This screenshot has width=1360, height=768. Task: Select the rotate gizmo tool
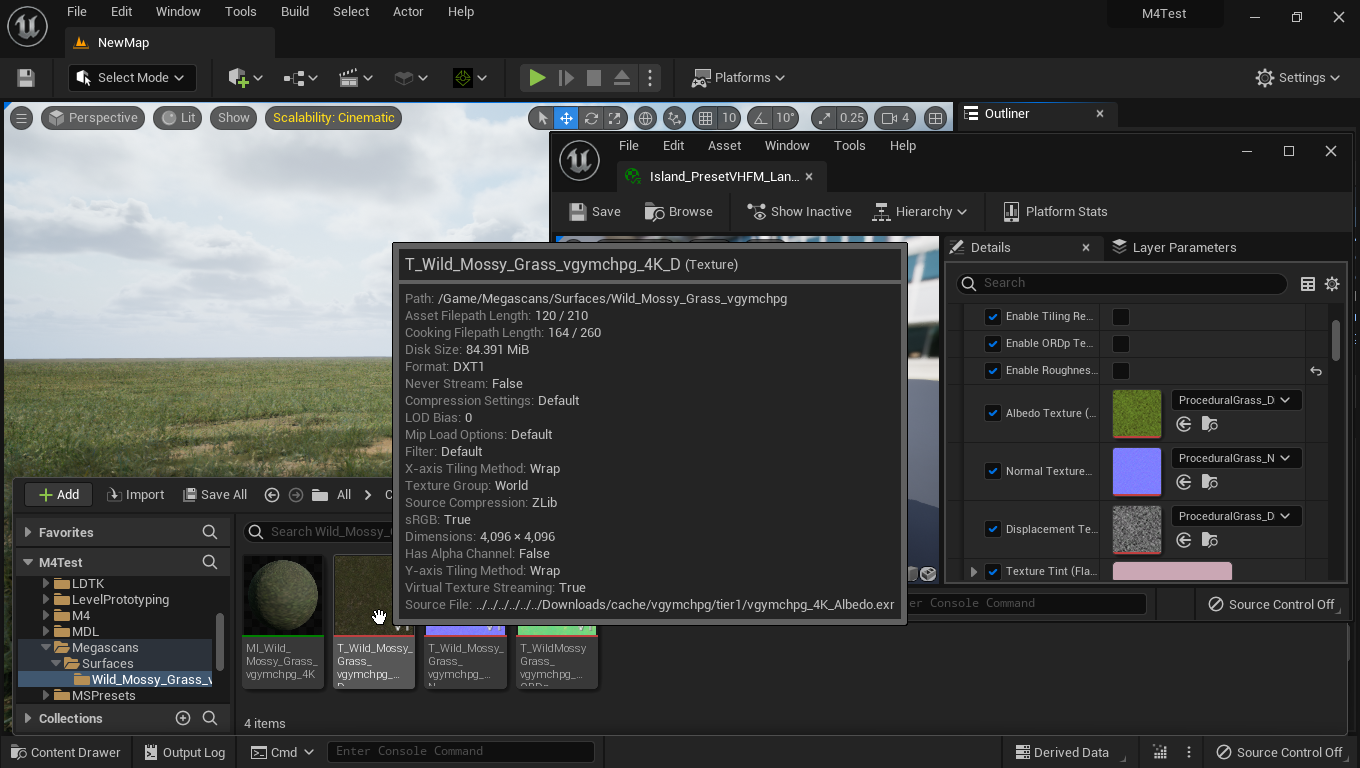pyautogui.click(x=591, y=118)
